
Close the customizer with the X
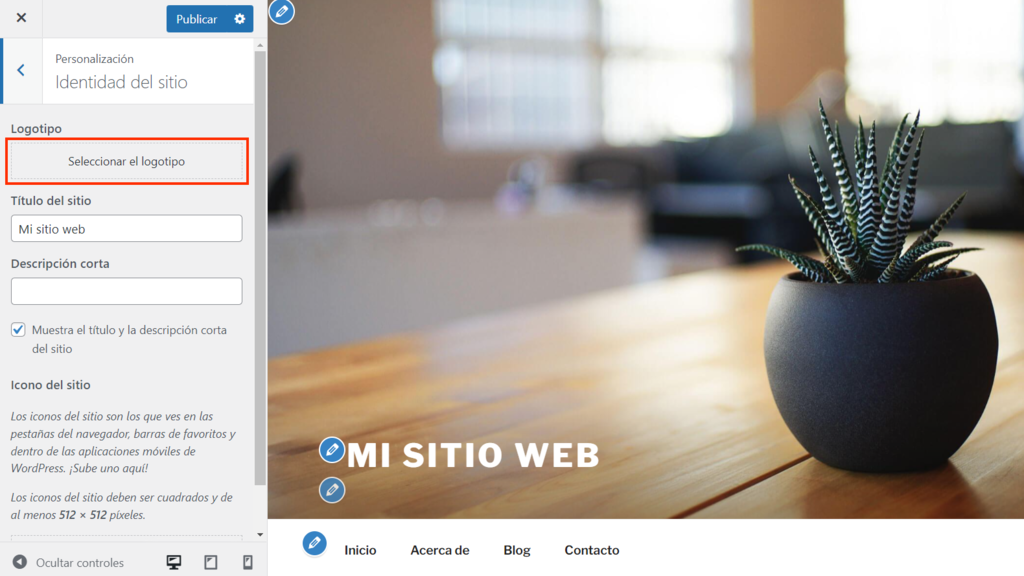coord(20,17)
